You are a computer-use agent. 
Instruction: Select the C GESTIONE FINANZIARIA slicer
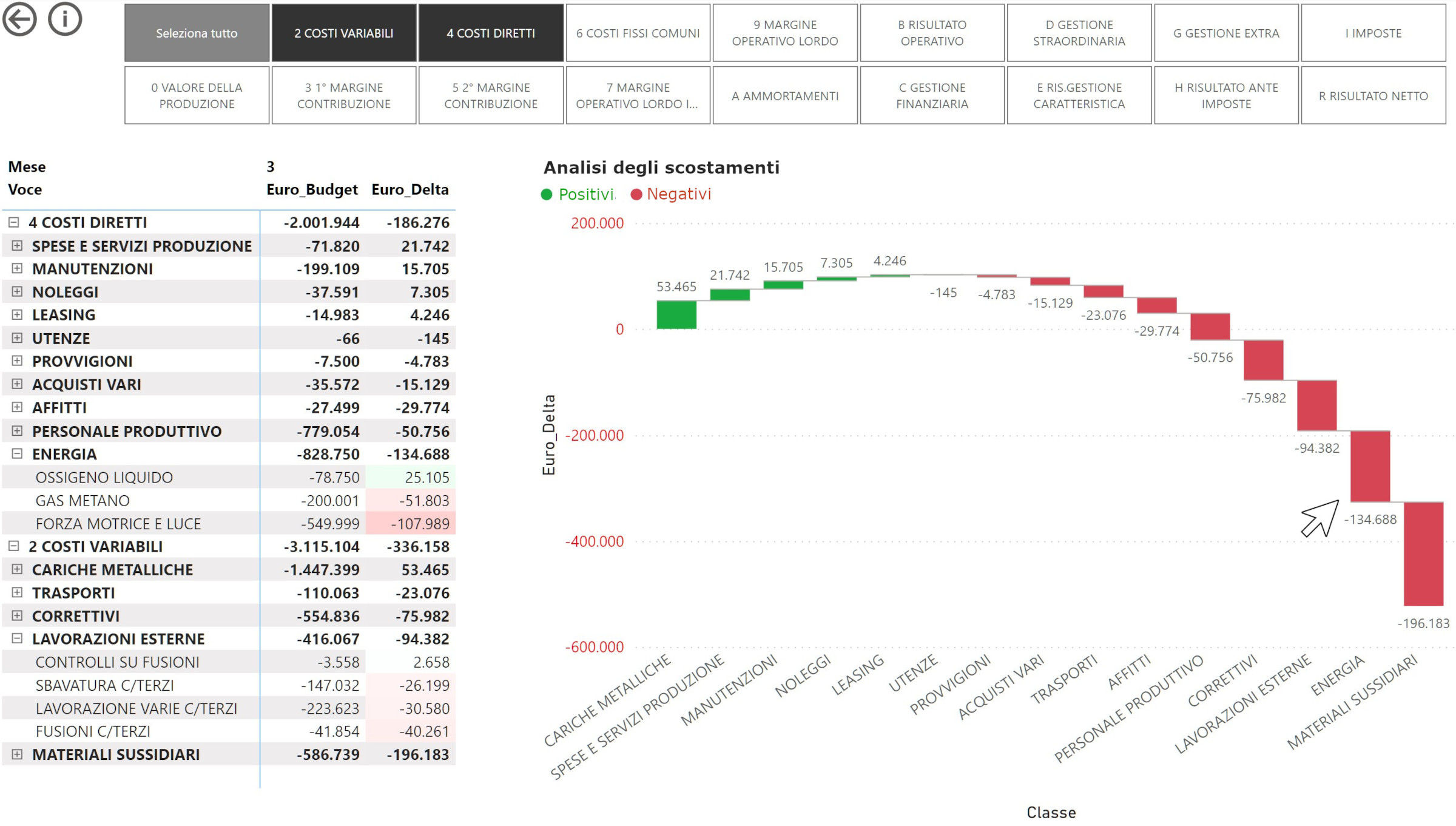click(x=932, y=96)
